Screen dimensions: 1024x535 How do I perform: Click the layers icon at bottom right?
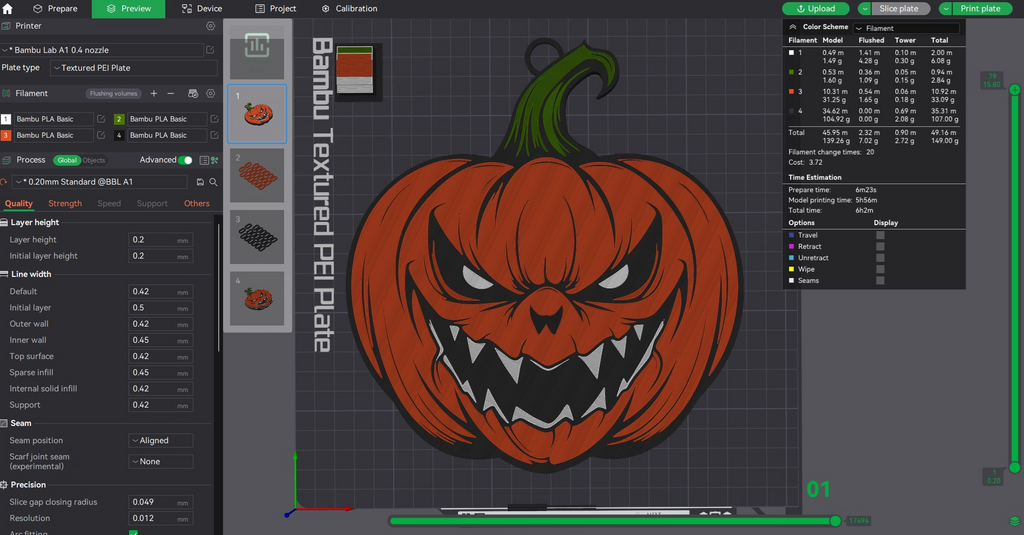point(1014,521)
